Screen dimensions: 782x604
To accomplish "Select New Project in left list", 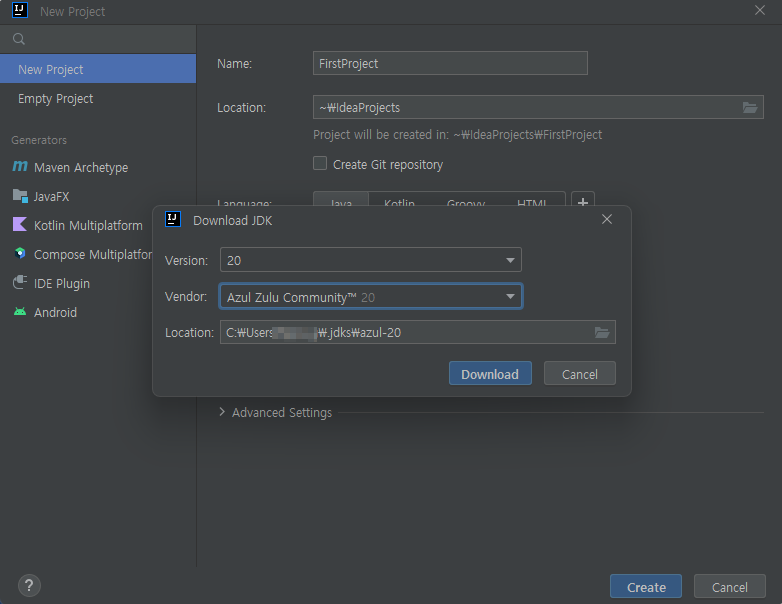I will tap(98, 69).
